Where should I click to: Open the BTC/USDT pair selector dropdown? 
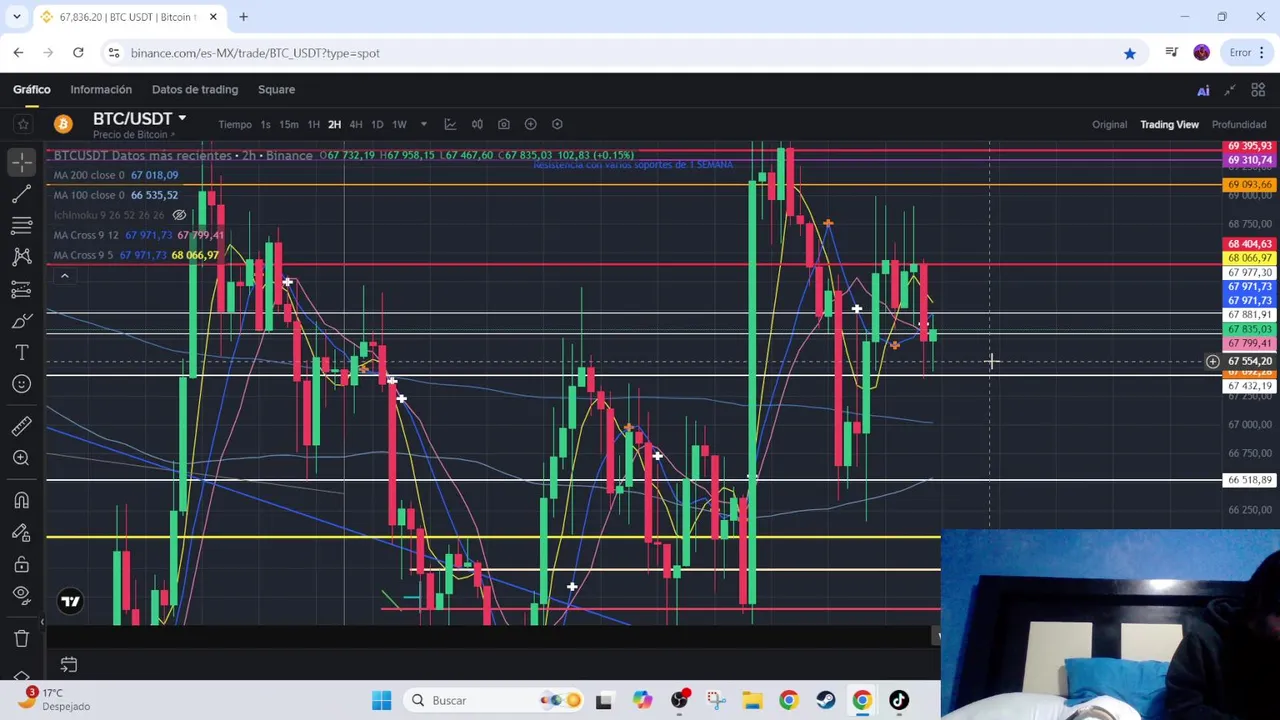(139, 118)
